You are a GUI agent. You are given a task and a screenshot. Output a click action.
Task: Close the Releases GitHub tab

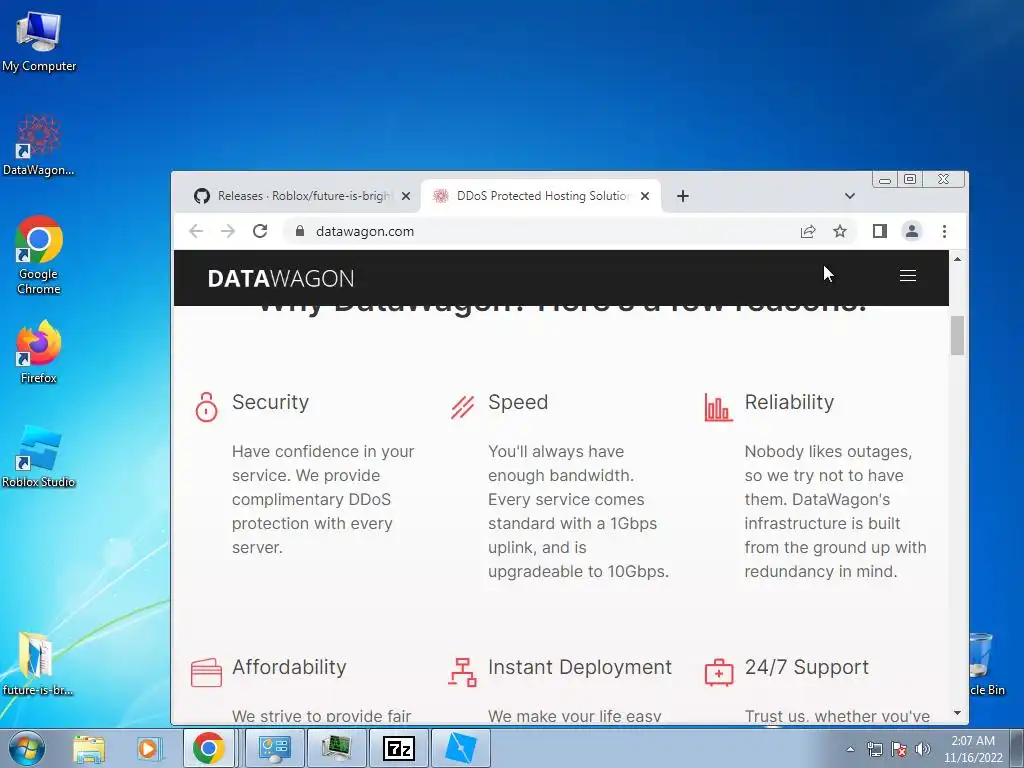pyautogui.click(x=406, y=196)
